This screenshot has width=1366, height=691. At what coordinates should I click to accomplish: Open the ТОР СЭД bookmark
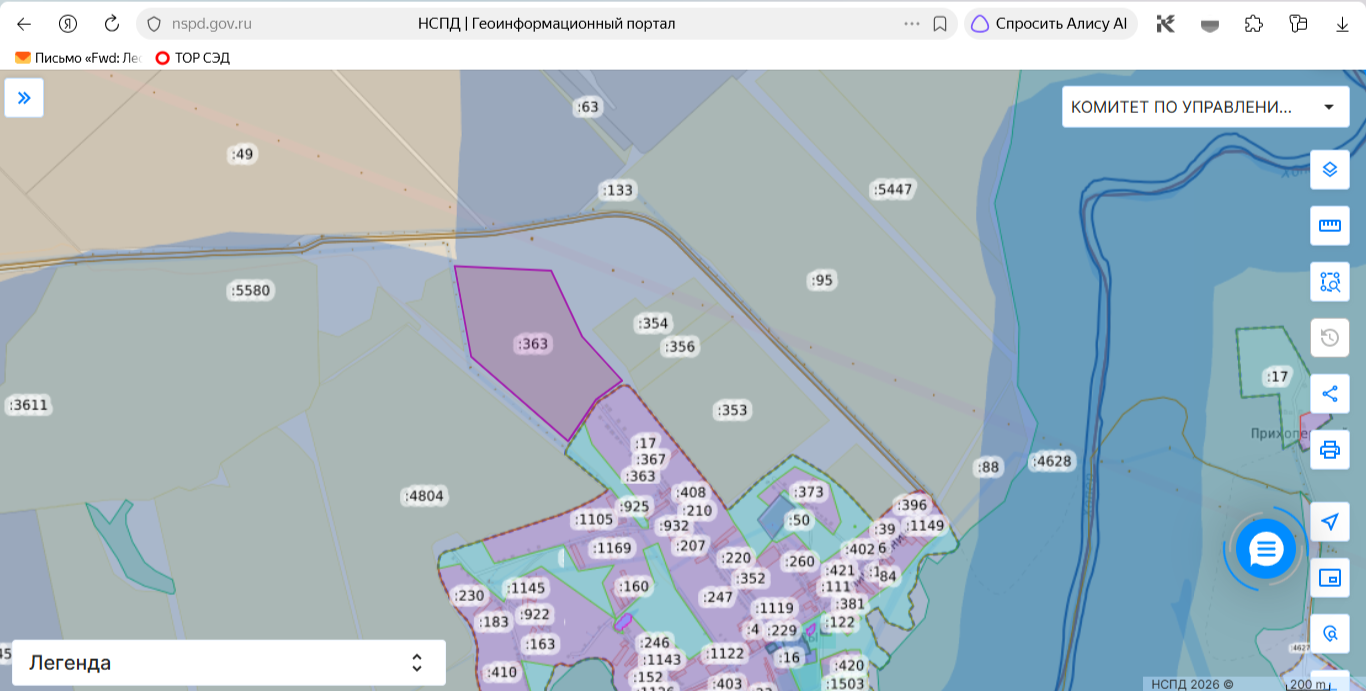(192, 58)
